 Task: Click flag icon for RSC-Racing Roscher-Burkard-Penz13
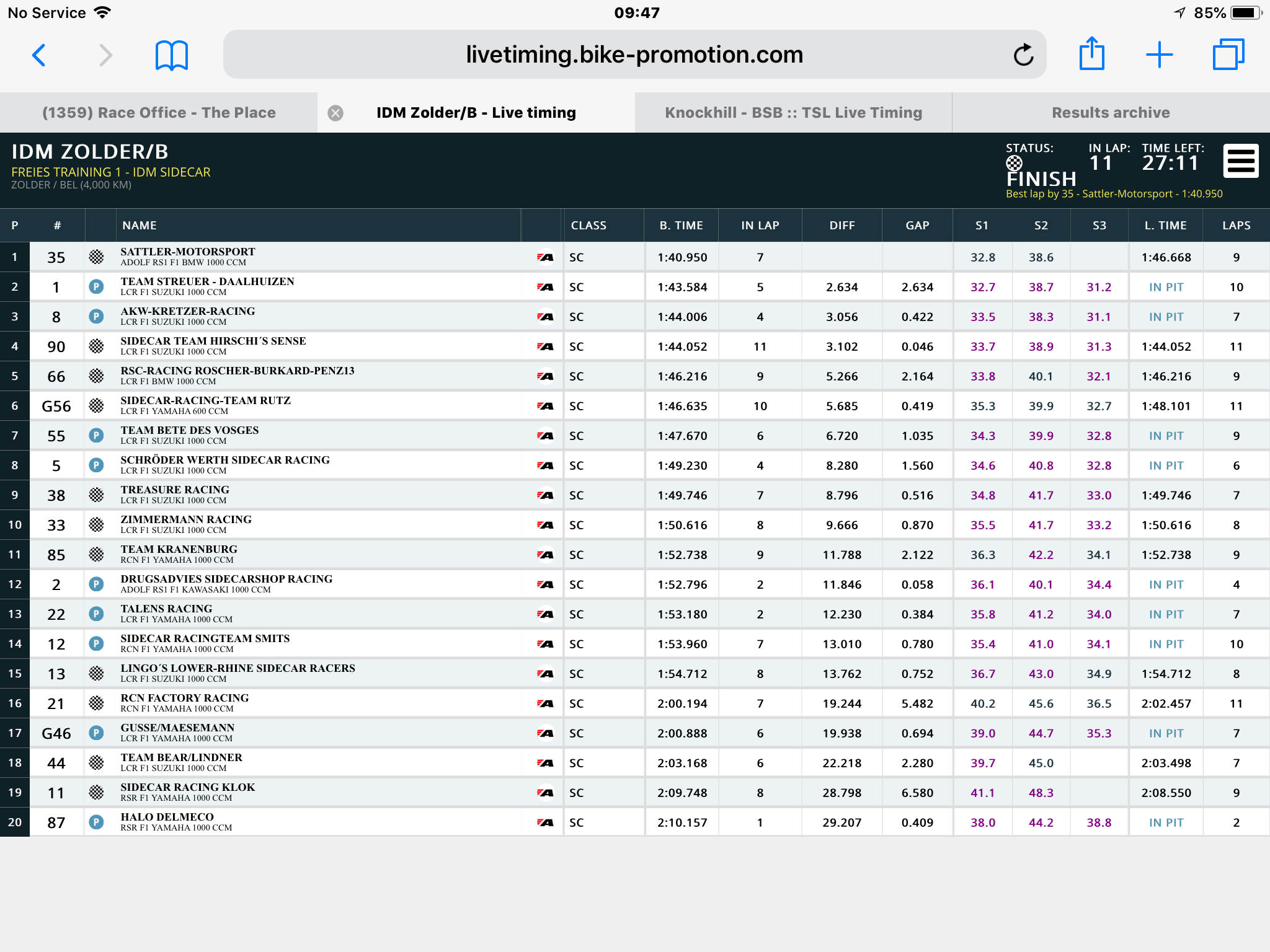[96, 376]
